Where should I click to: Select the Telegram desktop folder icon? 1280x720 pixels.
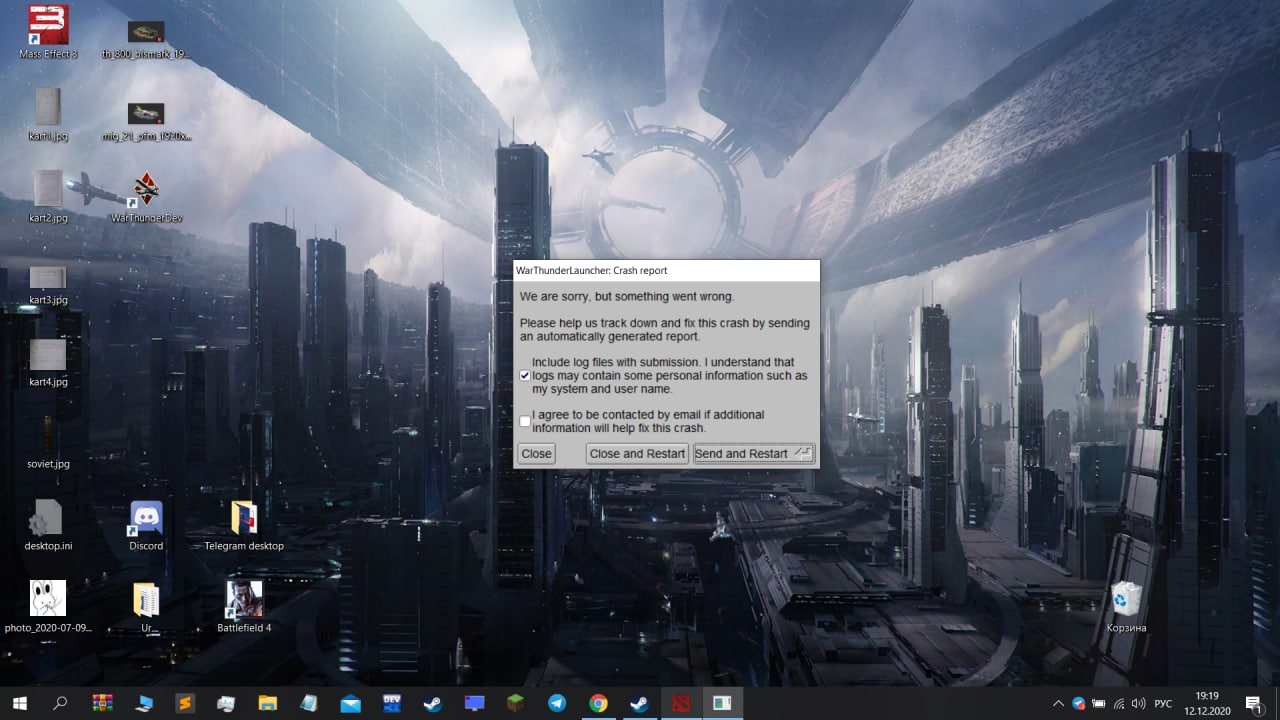(244, 525)
